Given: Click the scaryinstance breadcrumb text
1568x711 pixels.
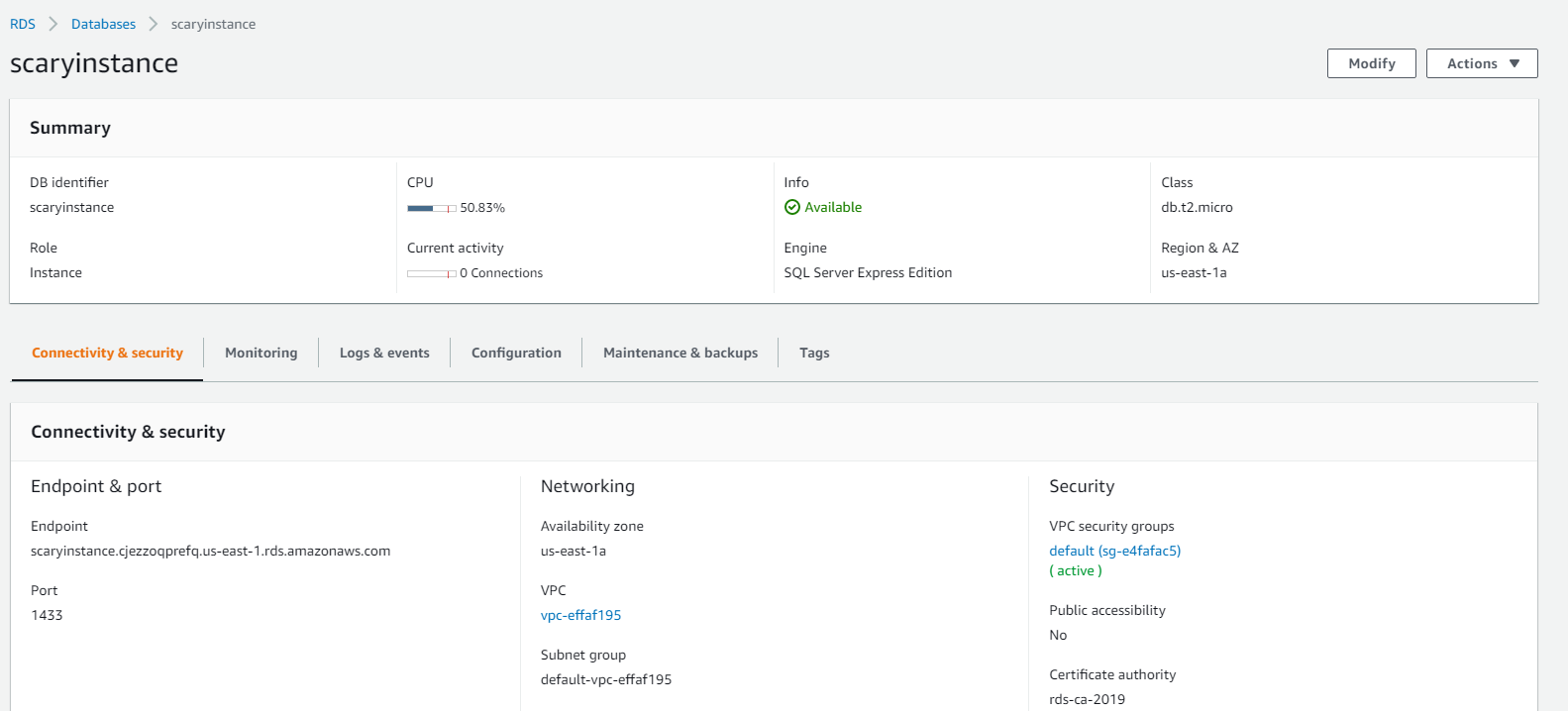Looking at the screenshot, I should (213, 24).
